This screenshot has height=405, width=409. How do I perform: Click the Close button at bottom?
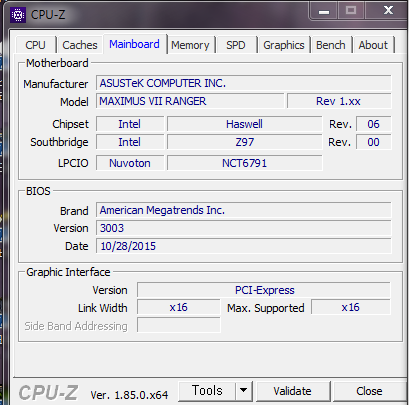click(369, 391)
